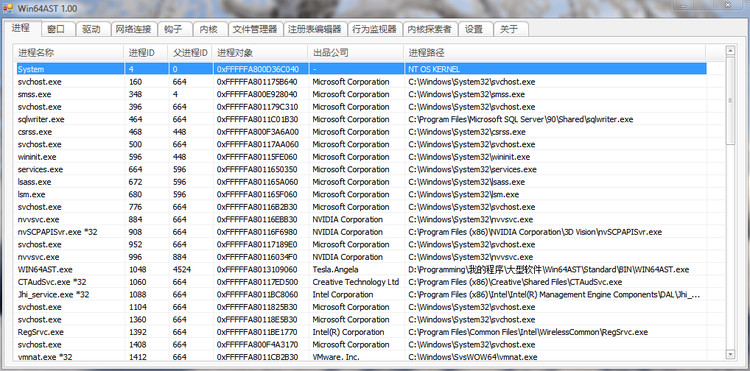Select the RegSrvc.exe process row
Viewport: 750px width, 371px height.
361,332
